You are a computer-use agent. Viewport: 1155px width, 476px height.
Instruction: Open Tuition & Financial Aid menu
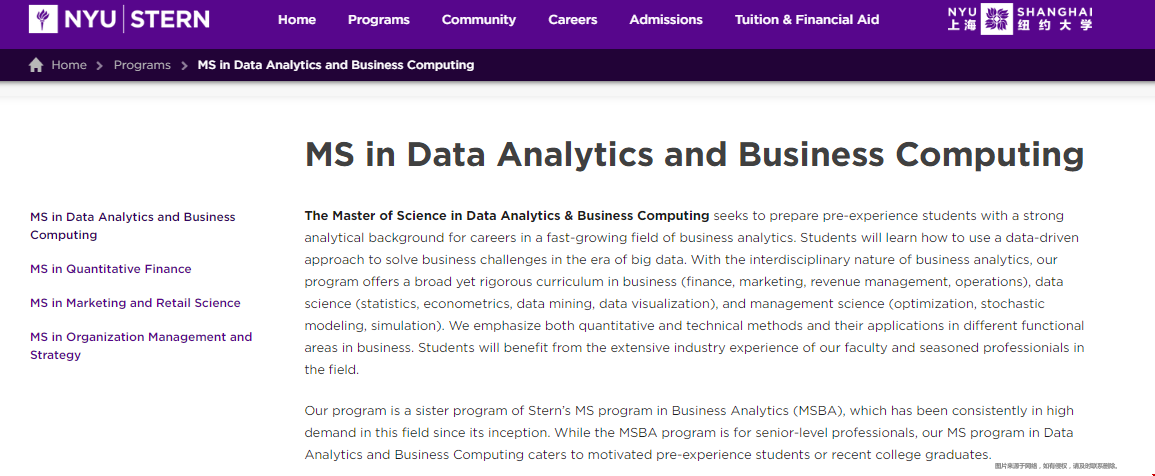pos(807,20)
